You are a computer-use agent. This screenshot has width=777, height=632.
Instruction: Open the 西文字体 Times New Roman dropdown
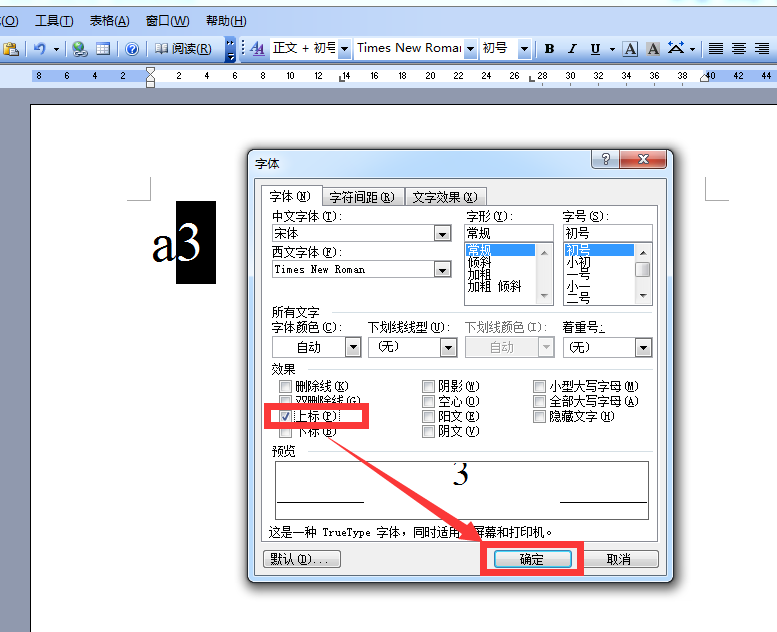coord(442,270)
